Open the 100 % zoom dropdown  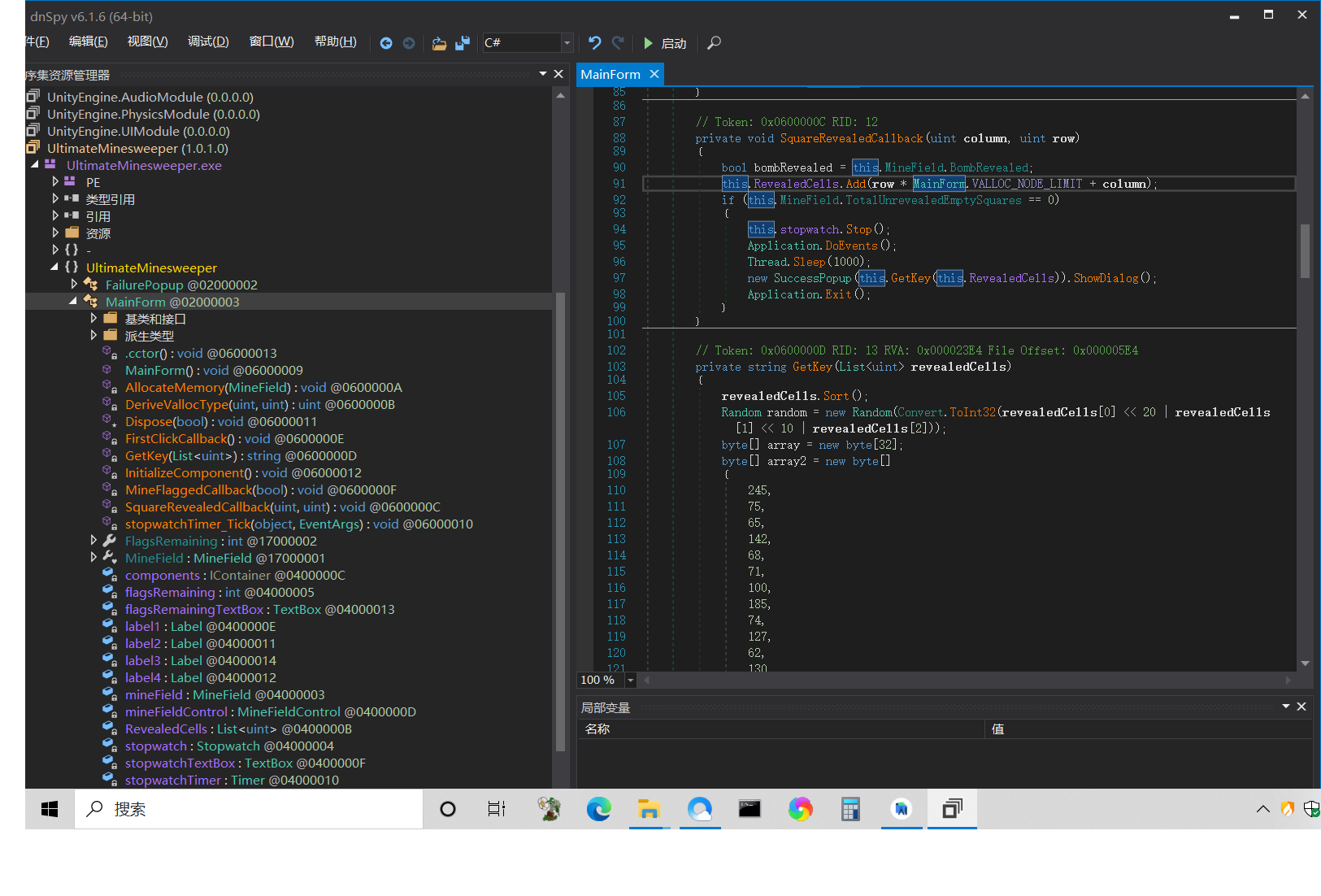coord(630,681)
